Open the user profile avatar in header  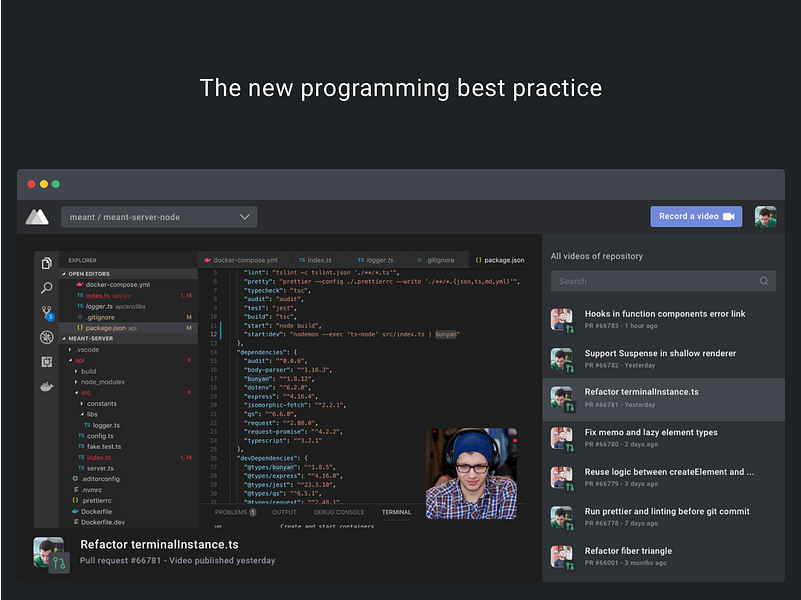765,217
